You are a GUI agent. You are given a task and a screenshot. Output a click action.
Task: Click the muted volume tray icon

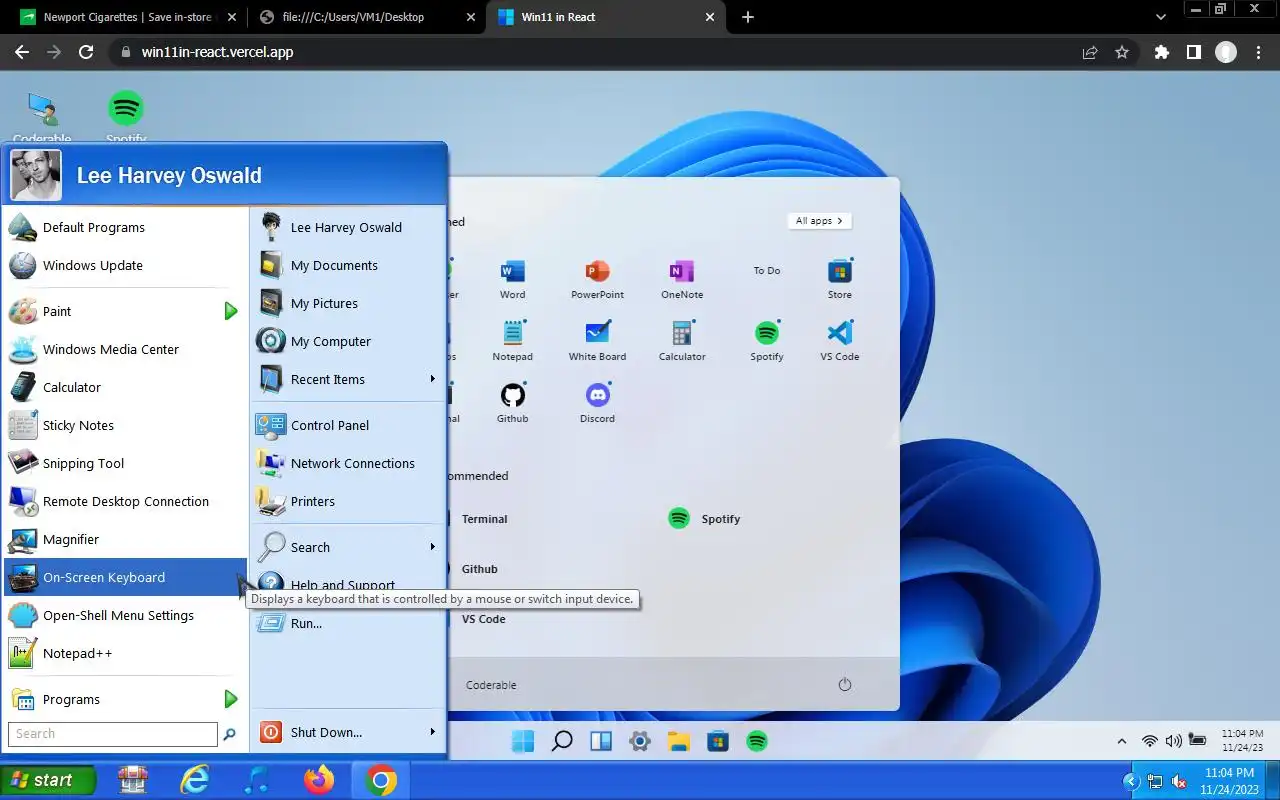(1179, 781)
